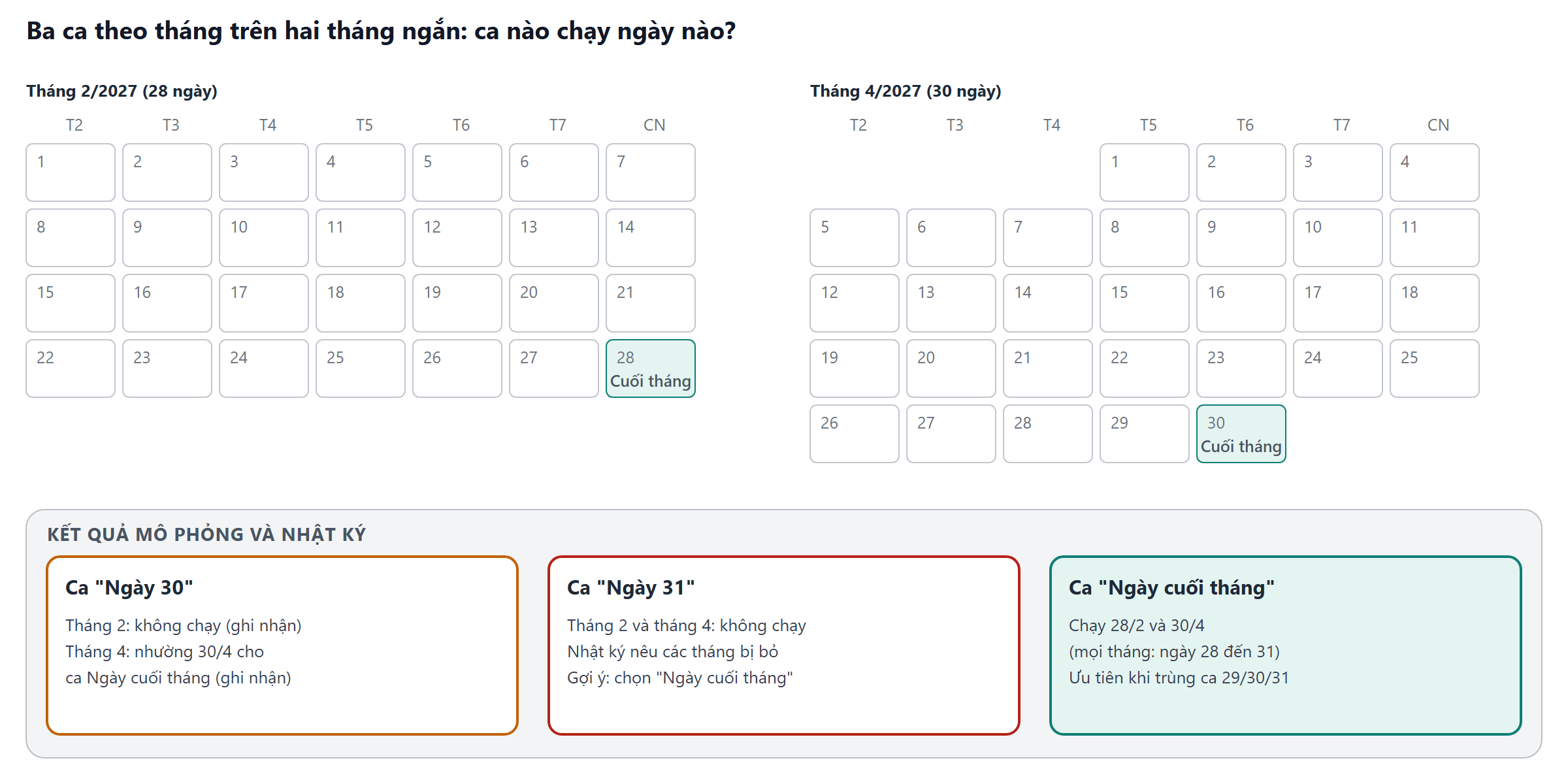Select day 10 in February calendar
This screenshot has width=1568, height=784.
point(264,238)
